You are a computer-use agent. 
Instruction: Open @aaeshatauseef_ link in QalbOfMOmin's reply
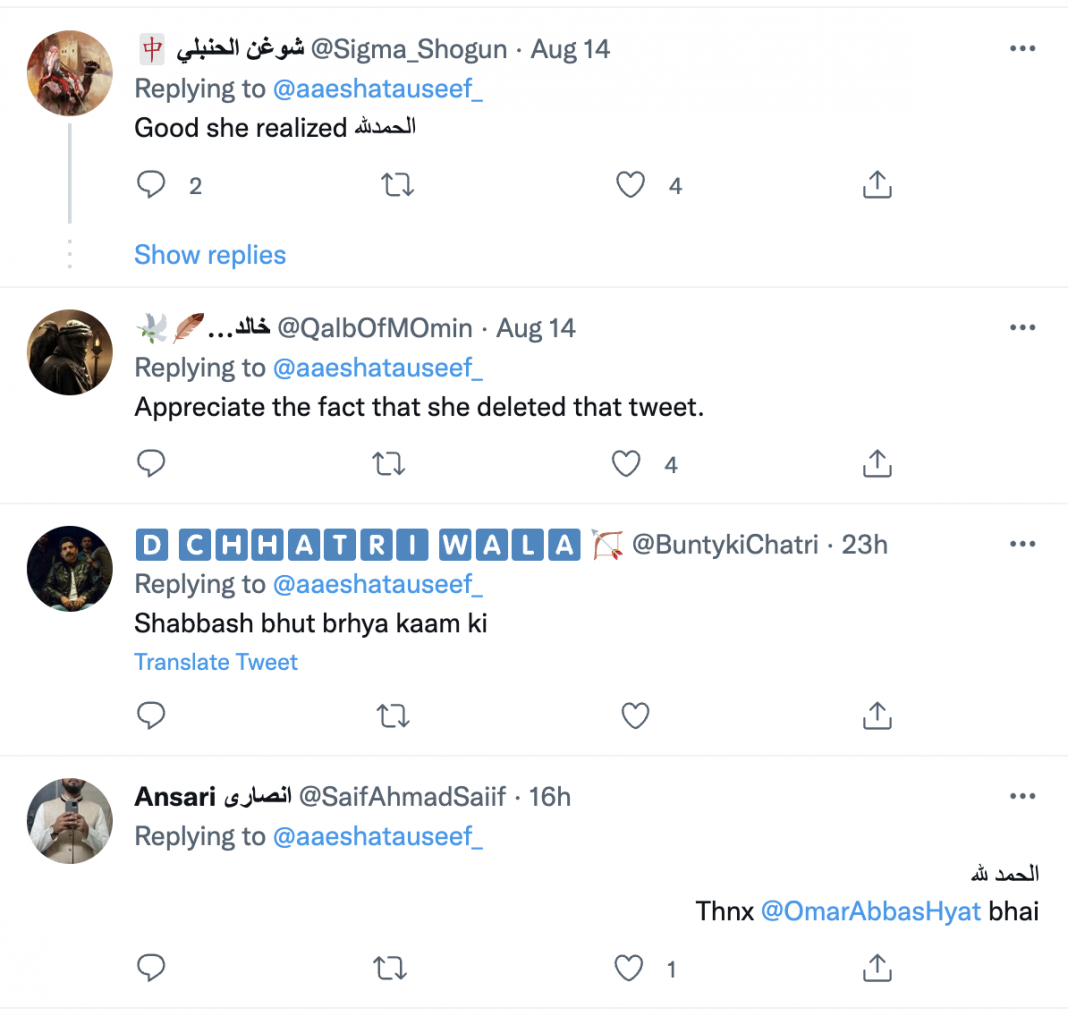[x=377, y=368]
